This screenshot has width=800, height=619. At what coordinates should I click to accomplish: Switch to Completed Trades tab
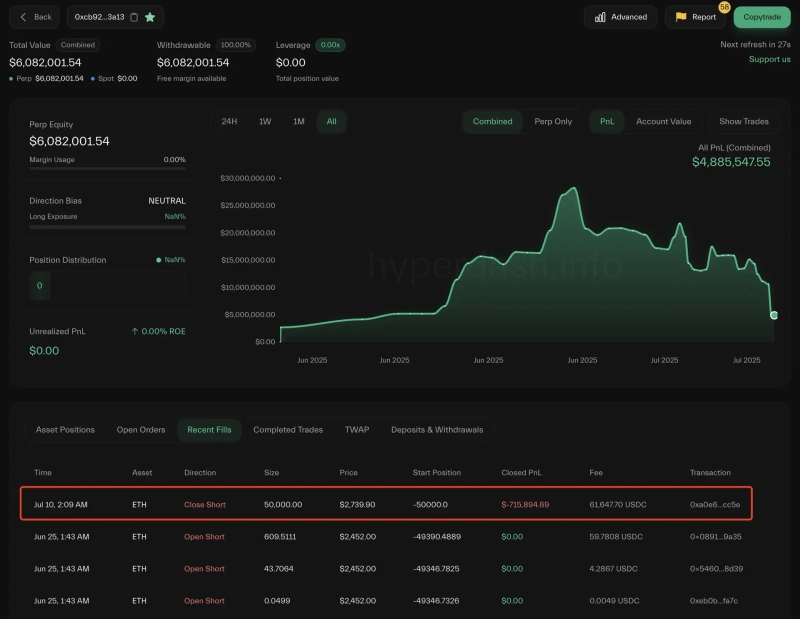(288, 430)
